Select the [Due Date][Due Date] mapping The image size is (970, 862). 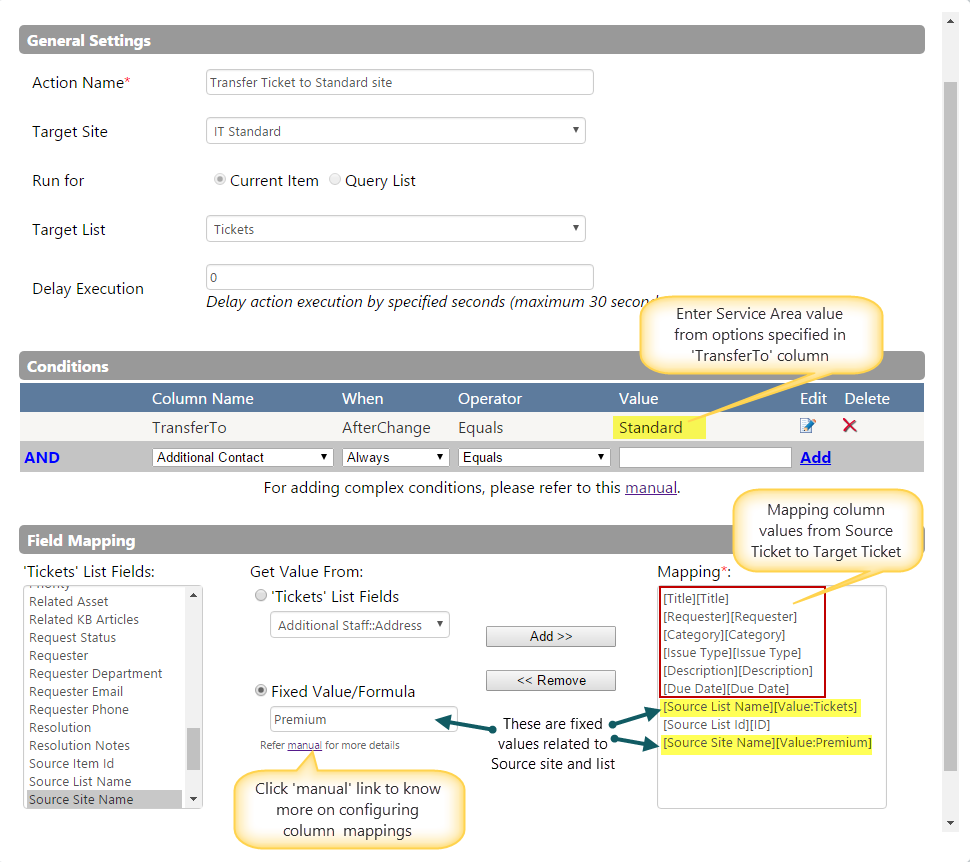coord(726,688)
